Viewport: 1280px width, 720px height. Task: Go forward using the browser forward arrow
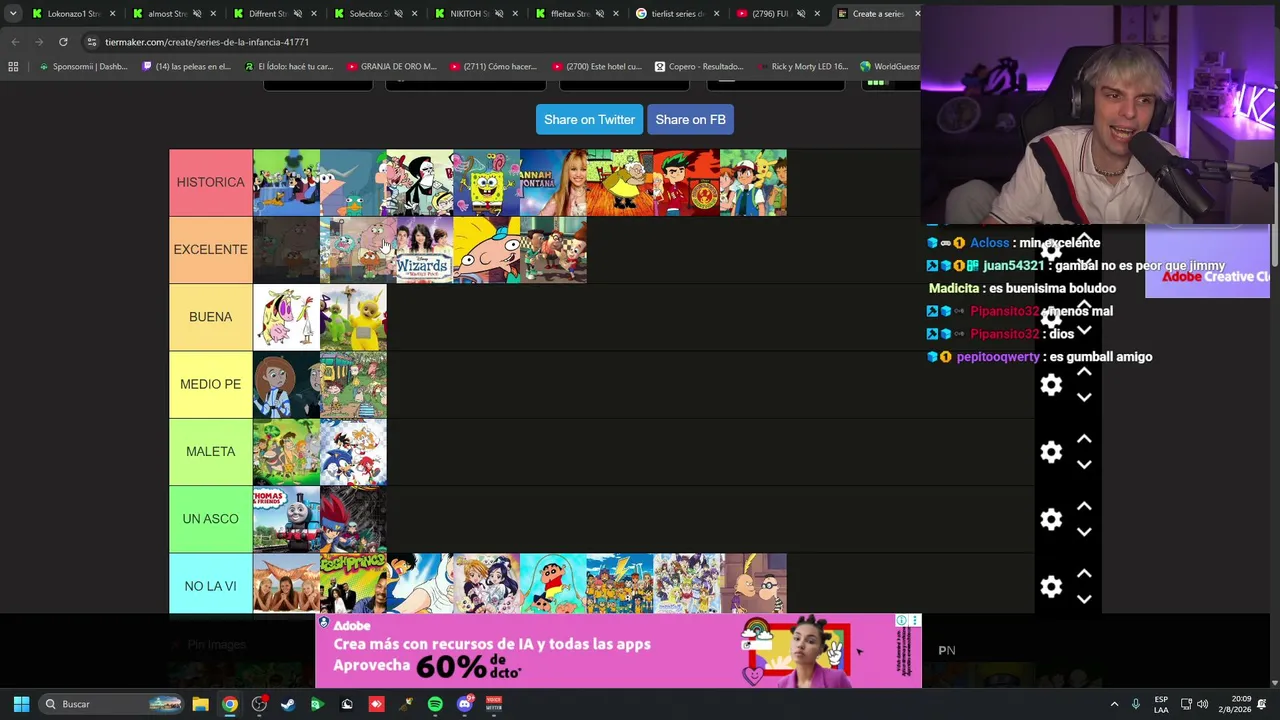[x=39, y=42]
